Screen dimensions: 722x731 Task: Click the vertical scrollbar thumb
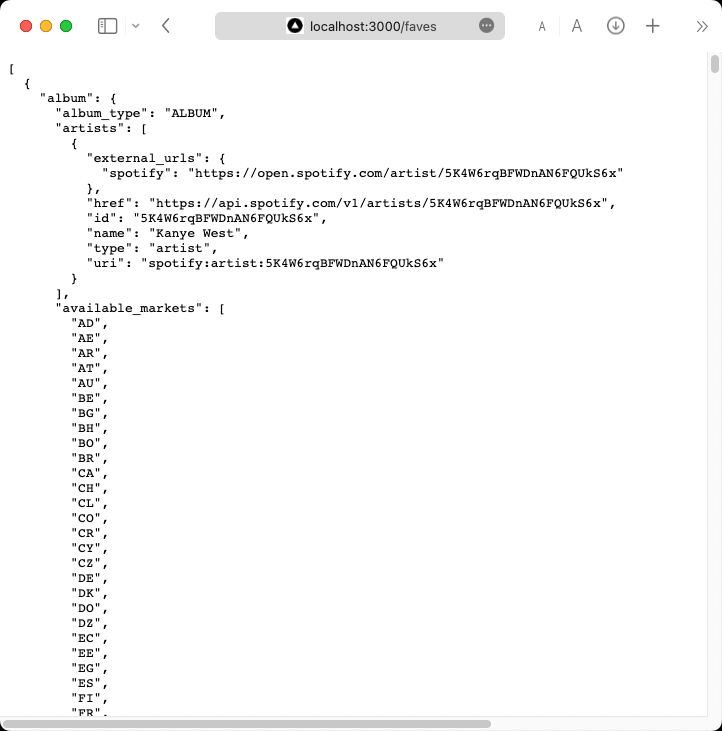pos(715,65)
